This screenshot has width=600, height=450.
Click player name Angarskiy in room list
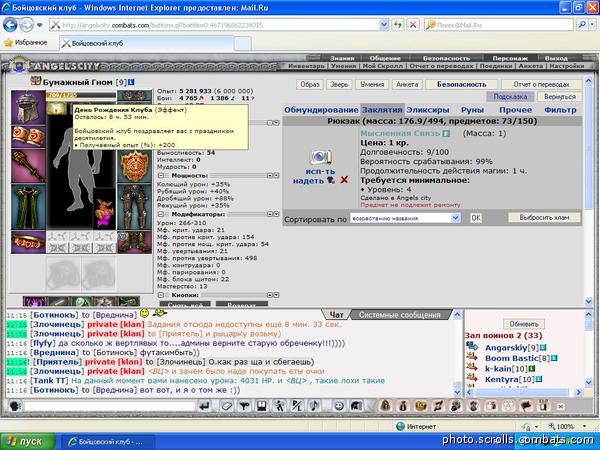pos(506,348)
